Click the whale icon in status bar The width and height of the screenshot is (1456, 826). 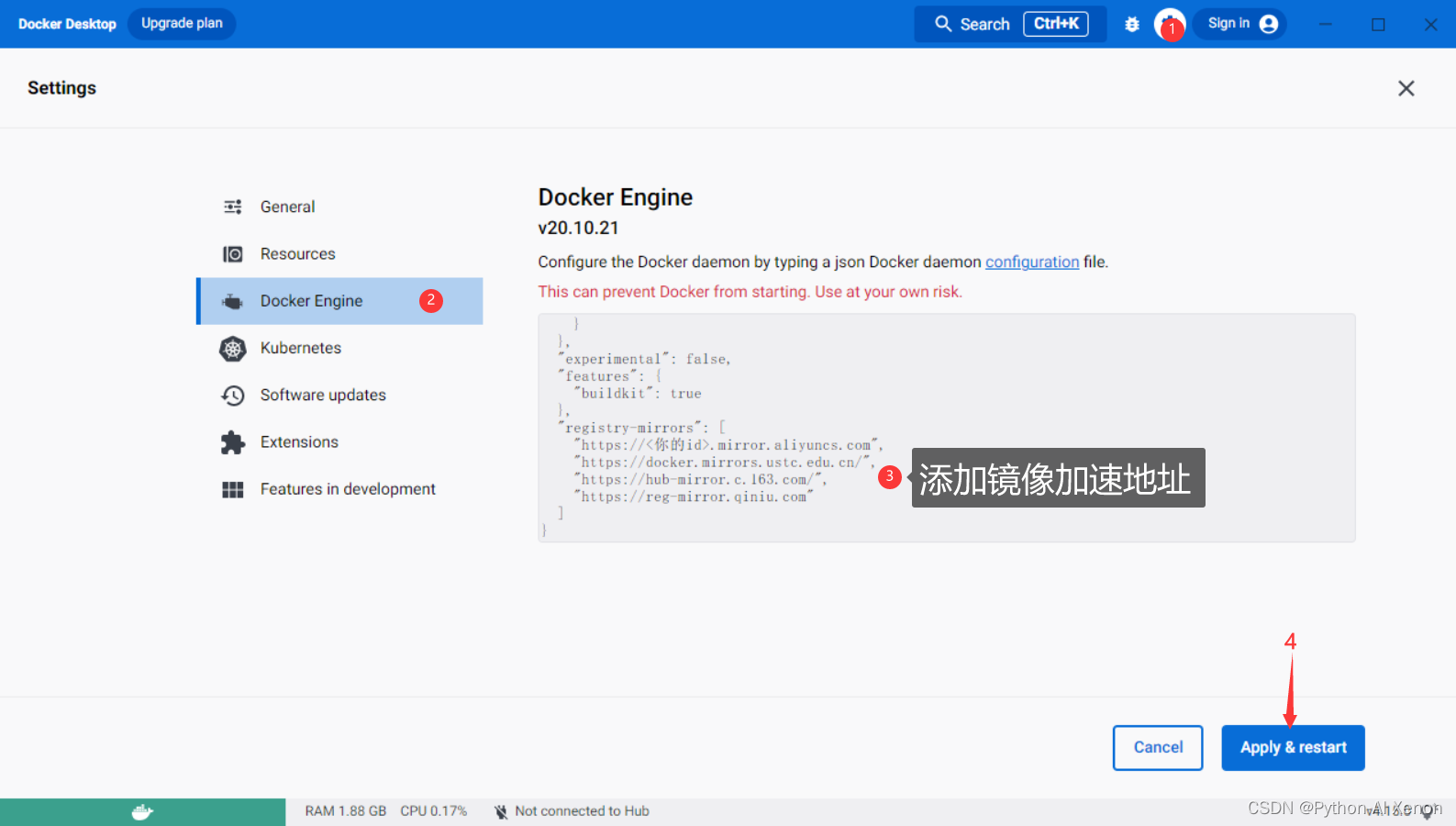click(142, 812)
